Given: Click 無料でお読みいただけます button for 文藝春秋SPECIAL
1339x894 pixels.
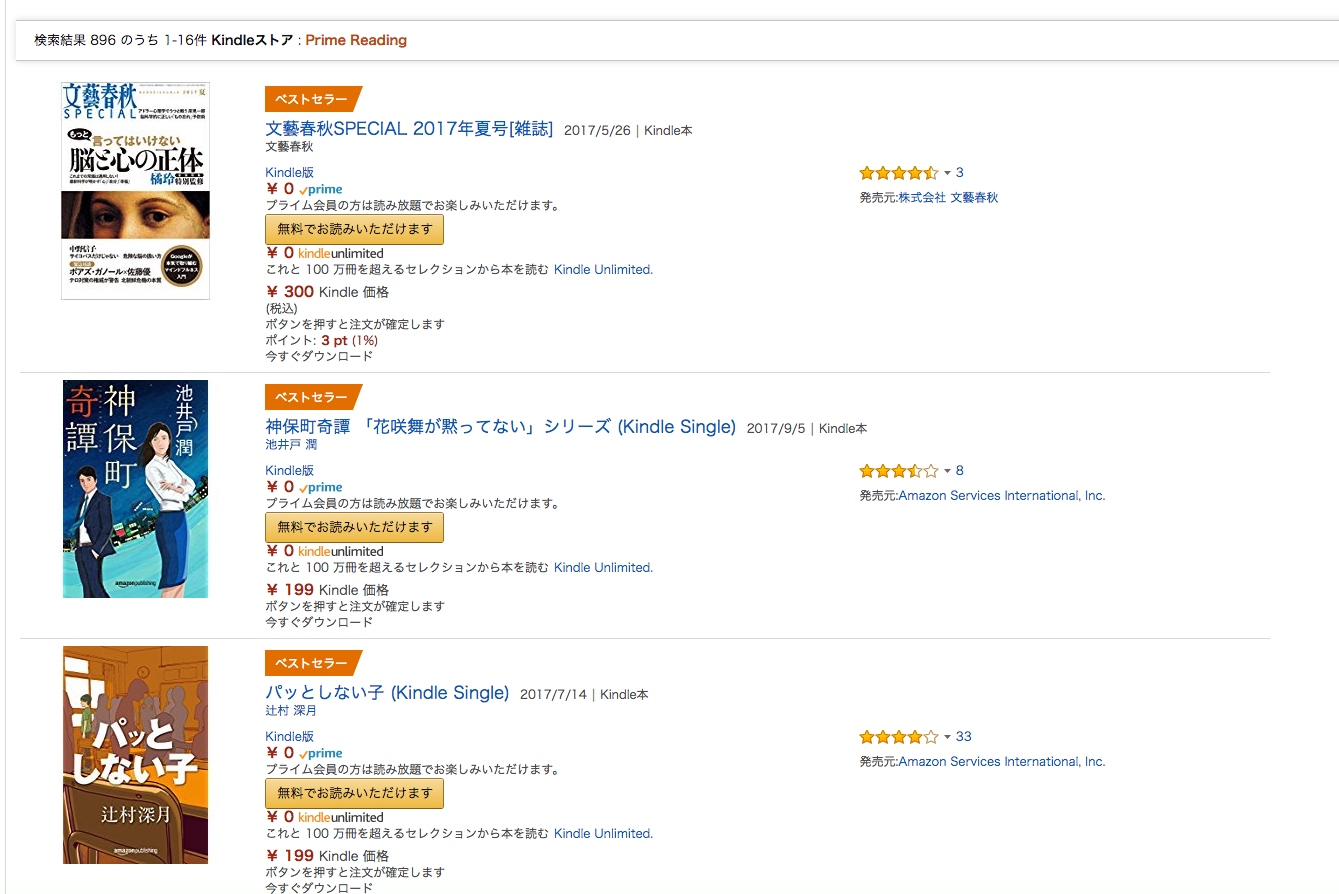Looking at the screenshot, I should (x=354, y=229).
